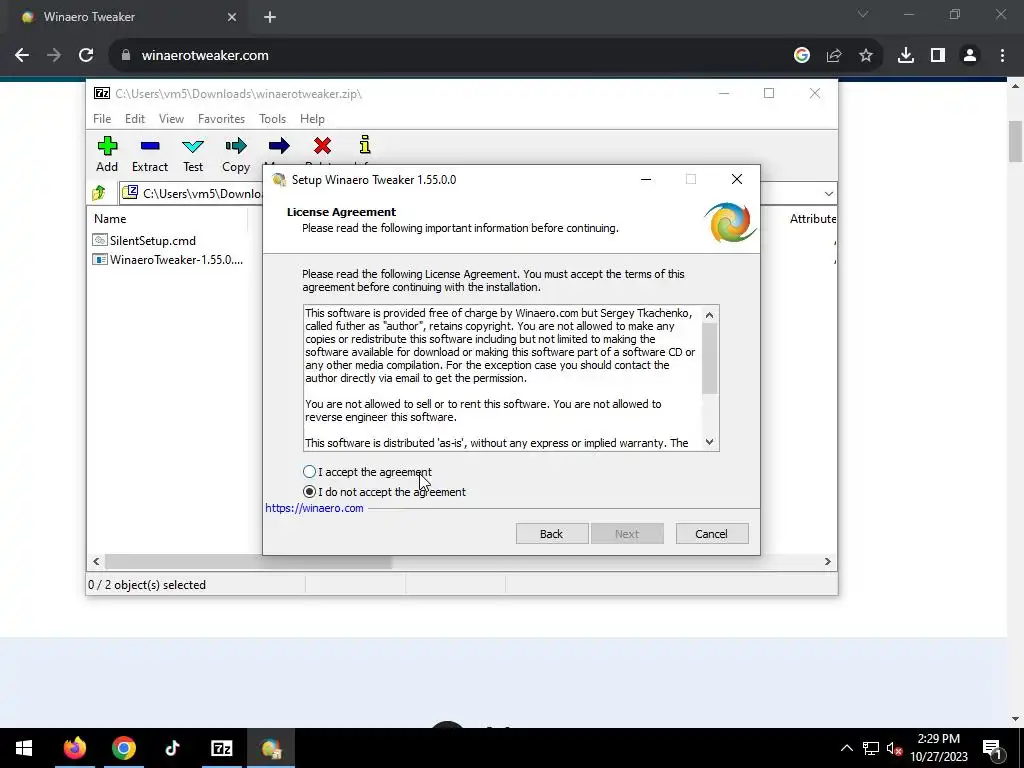Open Chrome tab search chevron
This screenshot has width=1024, height=768.
(863, 14)
